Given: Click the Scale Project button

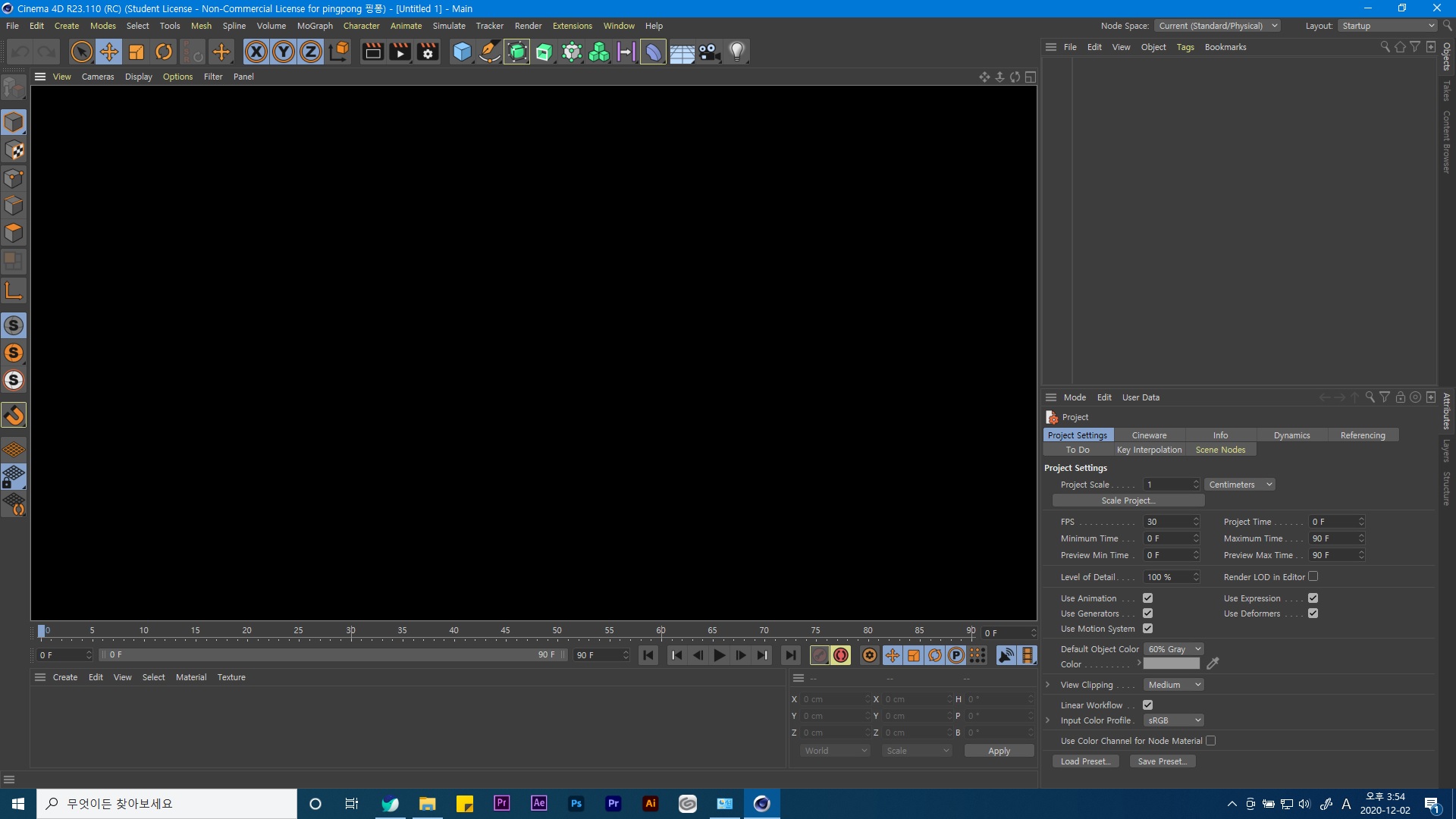Looking at the screenshot, I should 1128,500.
